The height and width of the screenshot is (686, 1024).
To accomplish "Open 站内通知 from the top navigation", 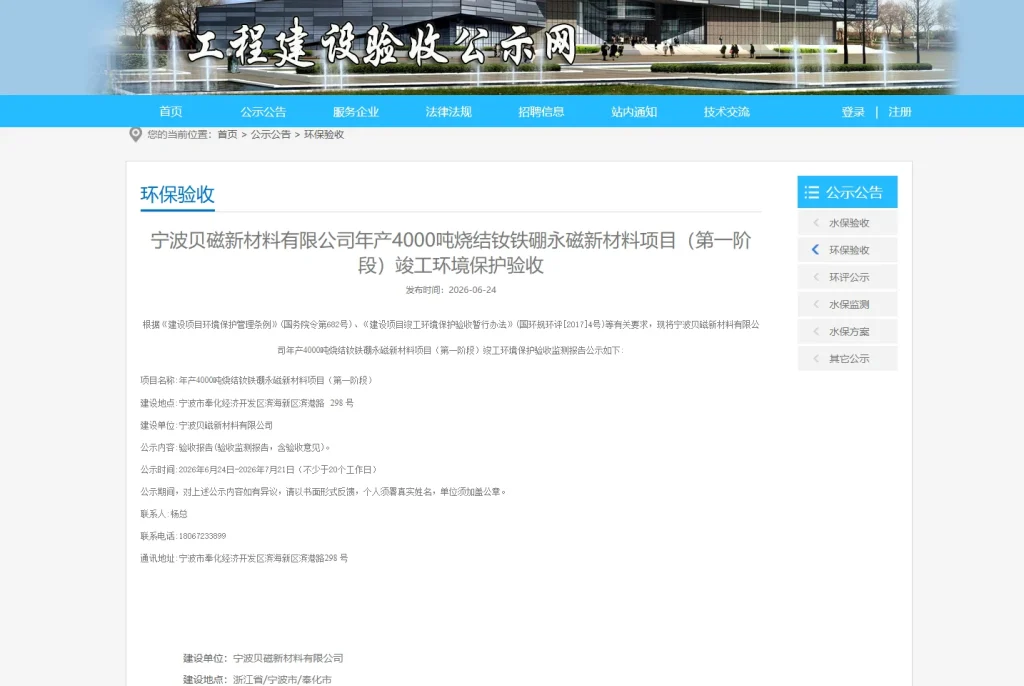I will tap(634, 112).
